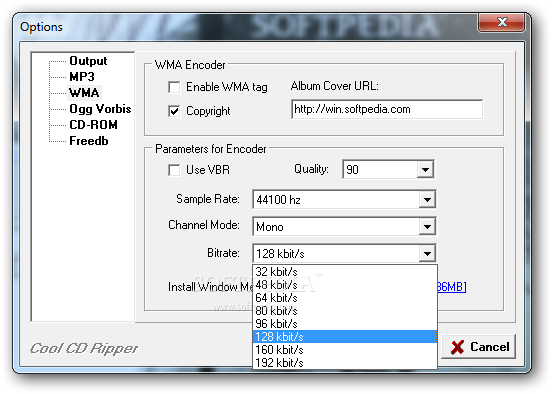Expand the Quality dropdown
The width and height of the screenshot is (552, 394).
pyautogui.click(x=425, y=170)
